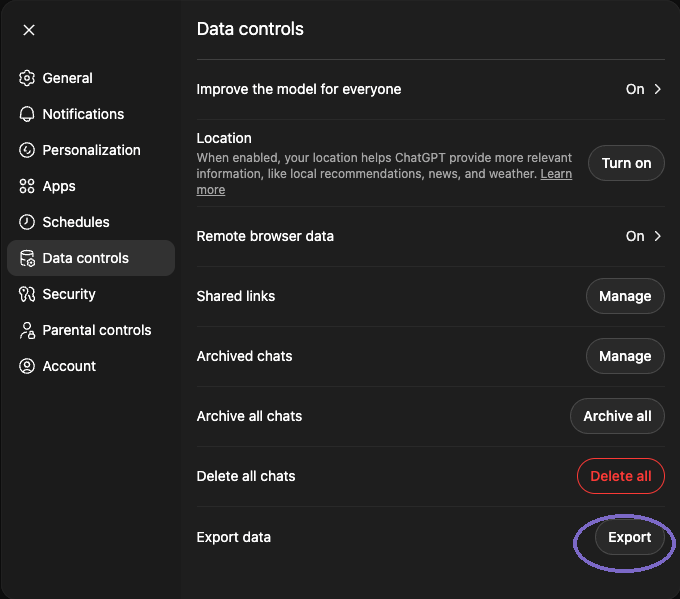Click the Data controls database icon
The height and width of the screenshot is (599, 680).
click(x=27, y=258)
